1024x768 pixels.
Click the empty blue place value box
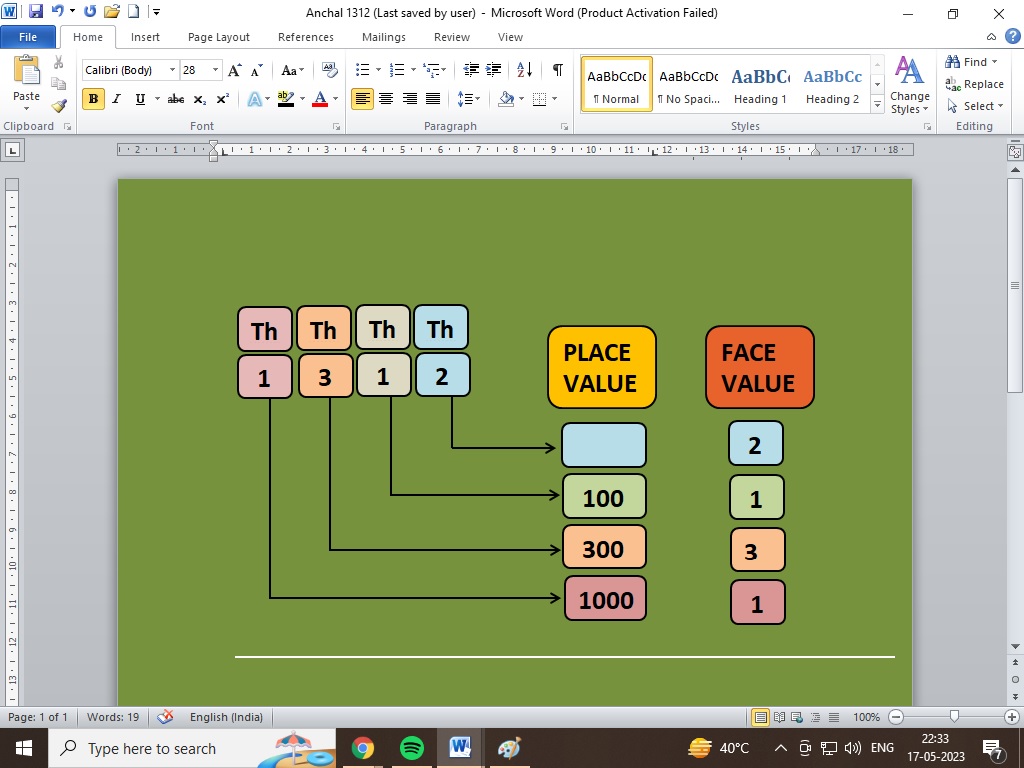tap(604, 446)
